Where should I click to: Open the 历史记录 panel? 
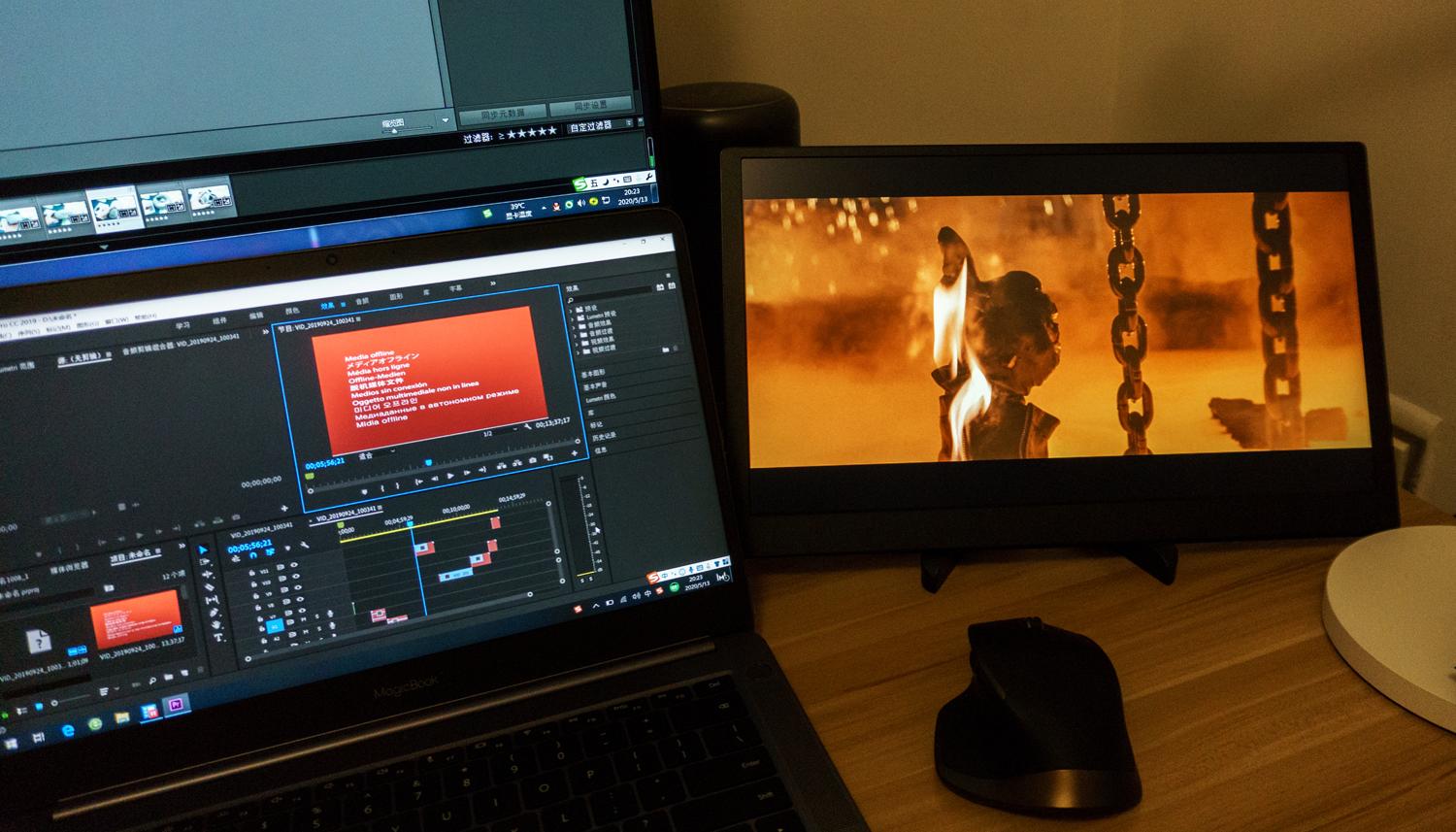click(x=604, y=436)
